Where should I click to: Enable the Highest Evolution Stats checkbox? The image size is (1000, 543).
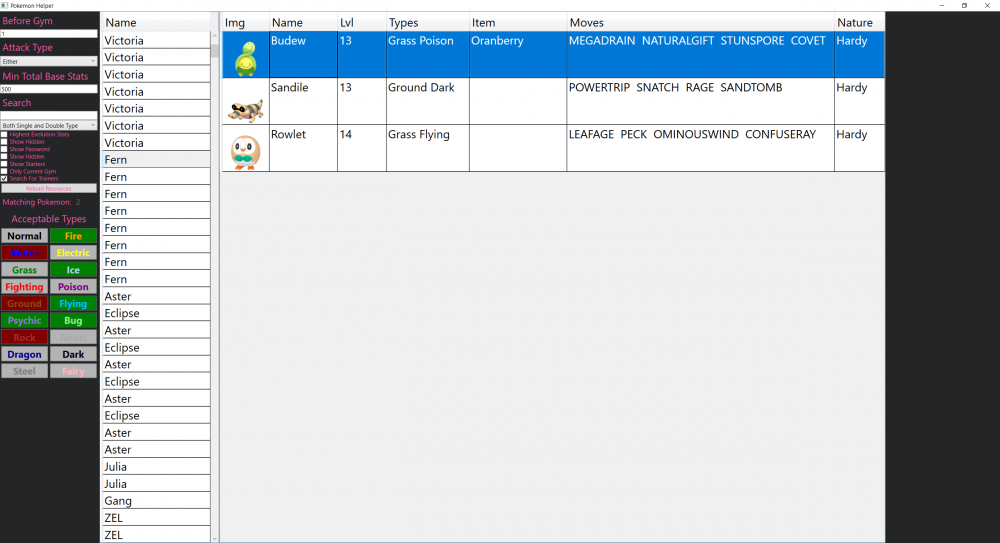4,134
